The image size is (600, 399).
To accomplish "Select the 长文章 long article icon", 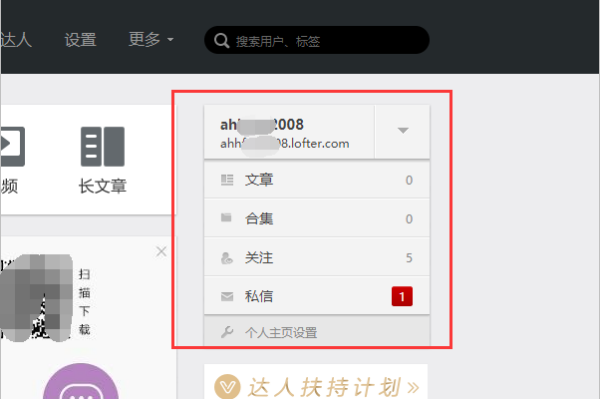I will pyautogui.click(x=103, y=147).
